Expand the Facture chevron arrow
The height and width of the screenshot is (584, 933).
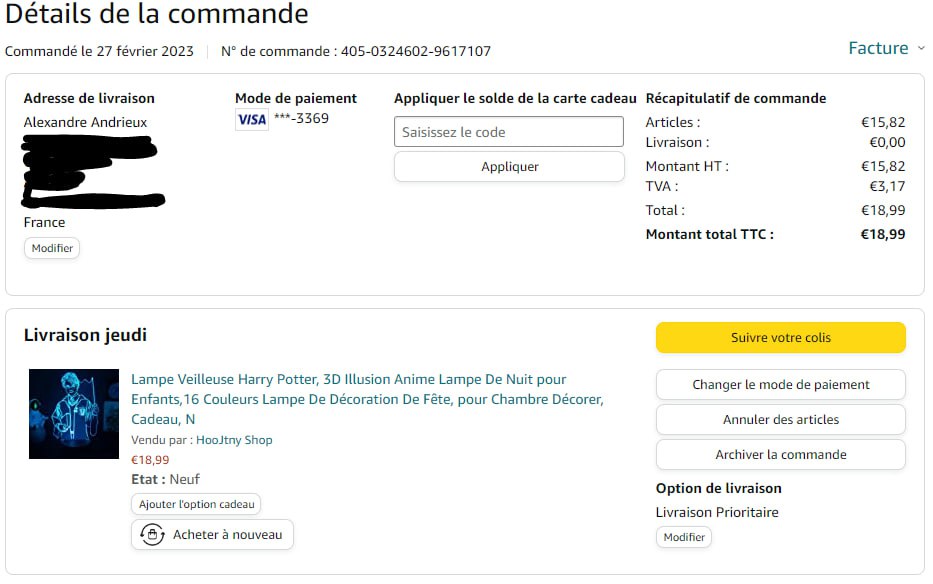(x=921, y=48)
